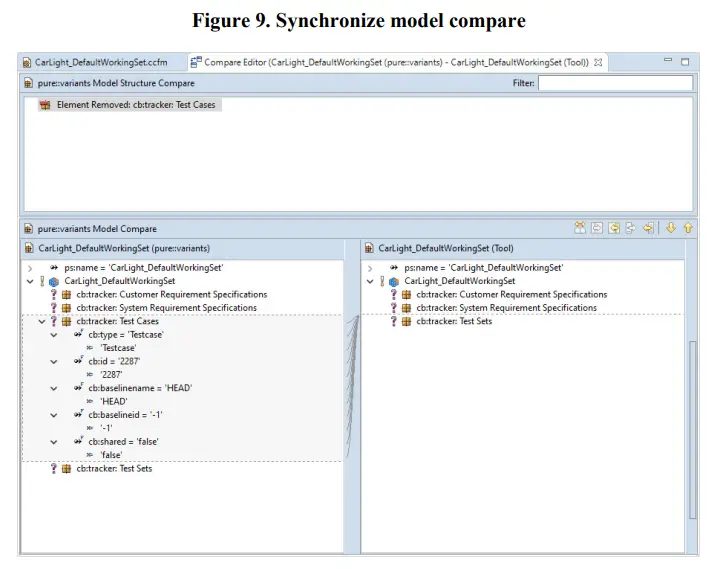Select the 'HEAD' value row
Image resolution: width=722 pixels, height=569 pixels.
tap(114, 401)
